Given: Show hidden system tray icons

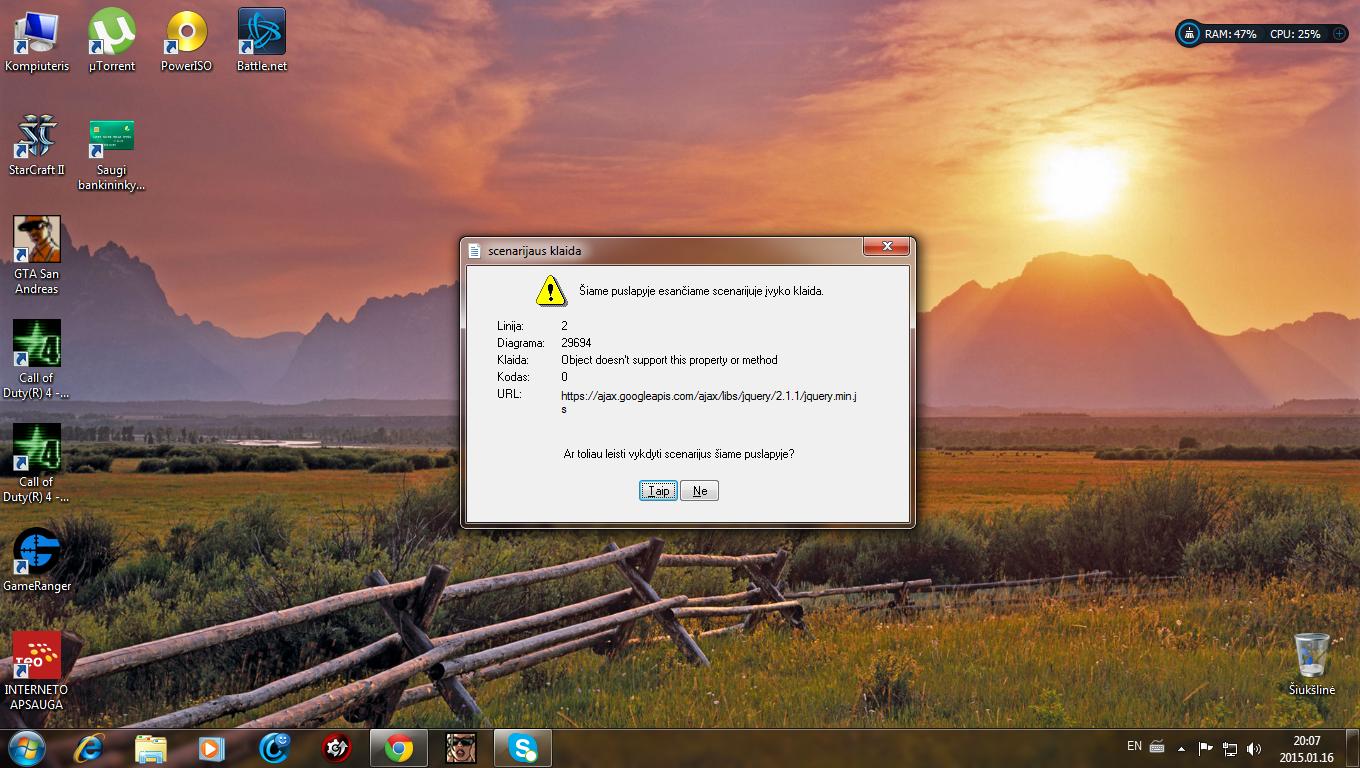Looking at the screenshot, I should pyautogui.click(x=1182, y=747).
